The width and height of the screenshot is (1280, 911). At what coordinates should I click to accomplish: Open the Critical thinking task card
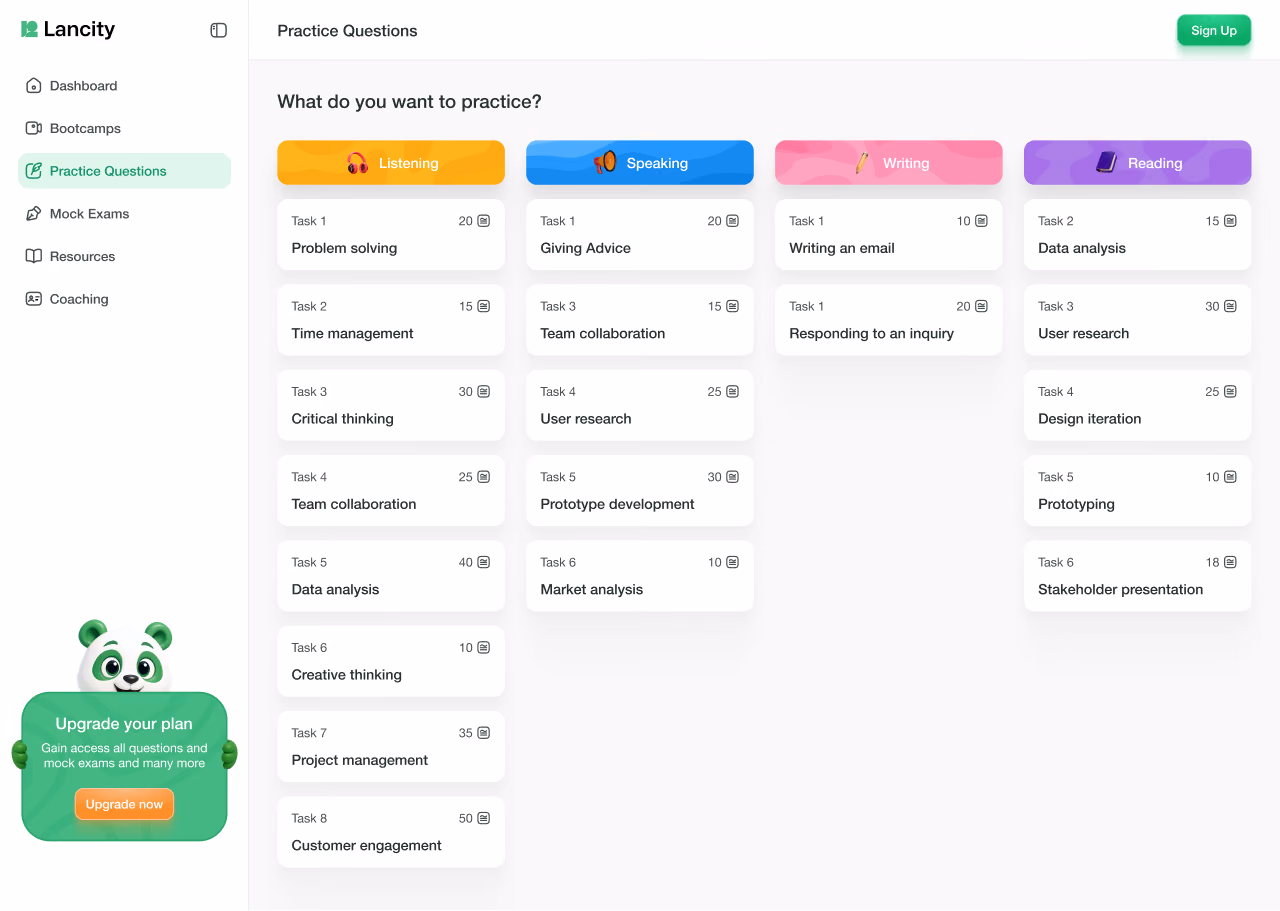coord(391,406)
